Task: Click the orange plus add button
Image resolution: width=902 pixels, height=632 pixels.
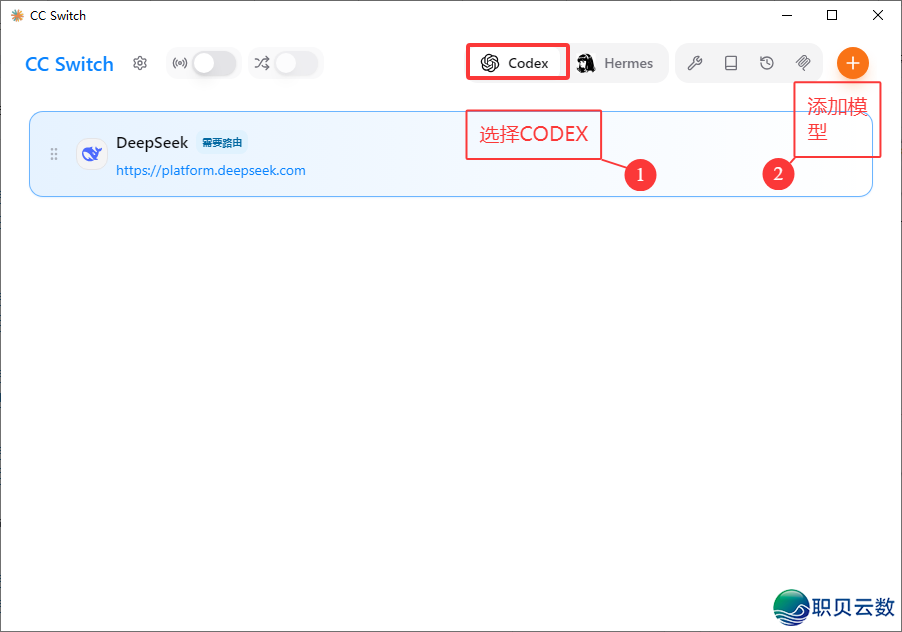Action: [x=853, y=63]
